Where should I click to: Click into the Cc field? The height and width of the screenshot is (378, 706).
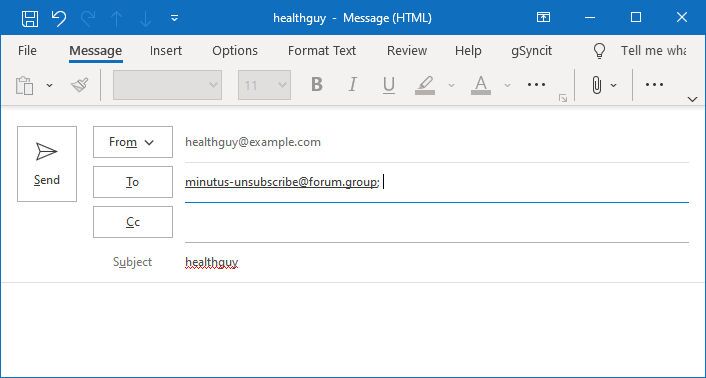click(x=437, y=222)
